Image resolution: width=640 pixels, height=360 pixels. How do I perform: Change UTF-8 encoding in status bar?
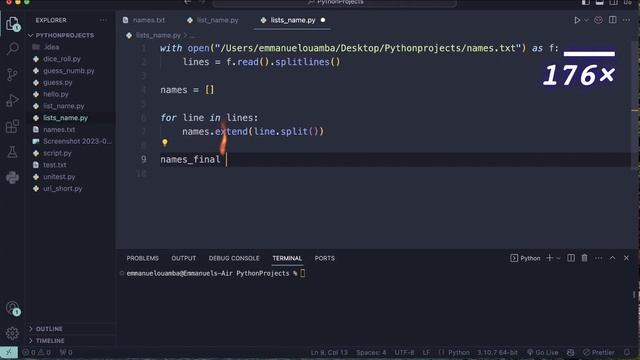404,352
